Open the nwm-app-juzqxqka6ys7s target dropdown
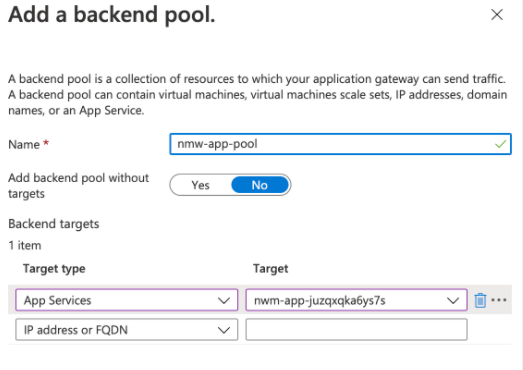The height and width of the screenshot is (370, 523). tap(357, 300)
